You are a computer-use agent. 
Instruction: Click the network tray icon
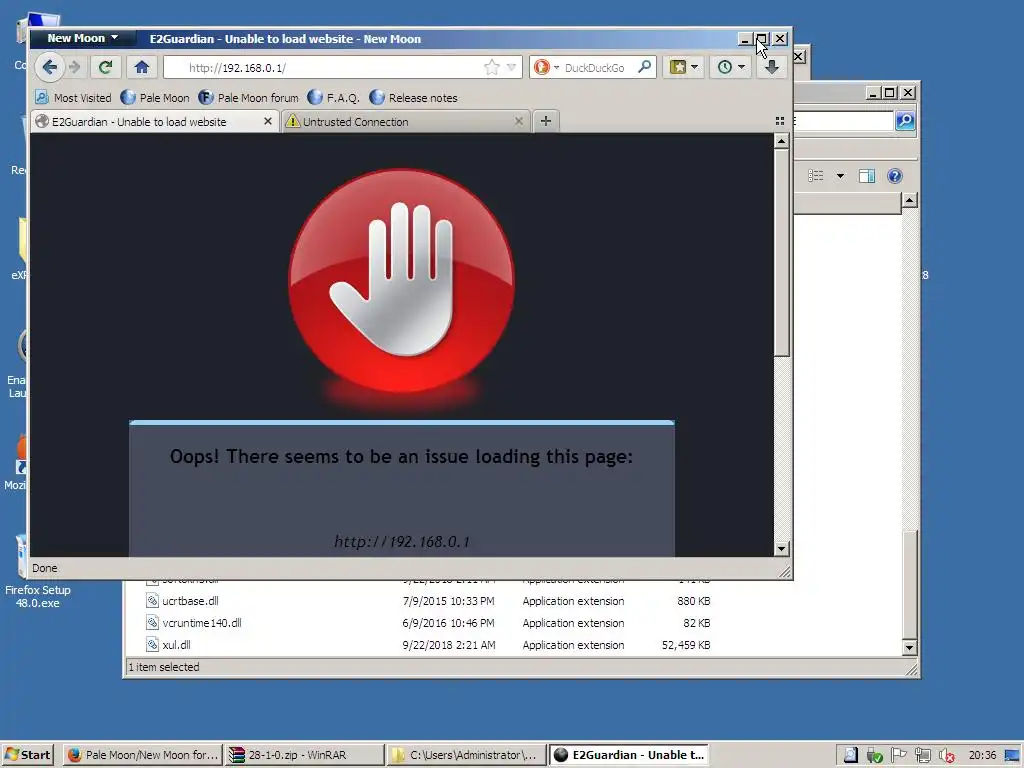923,755
